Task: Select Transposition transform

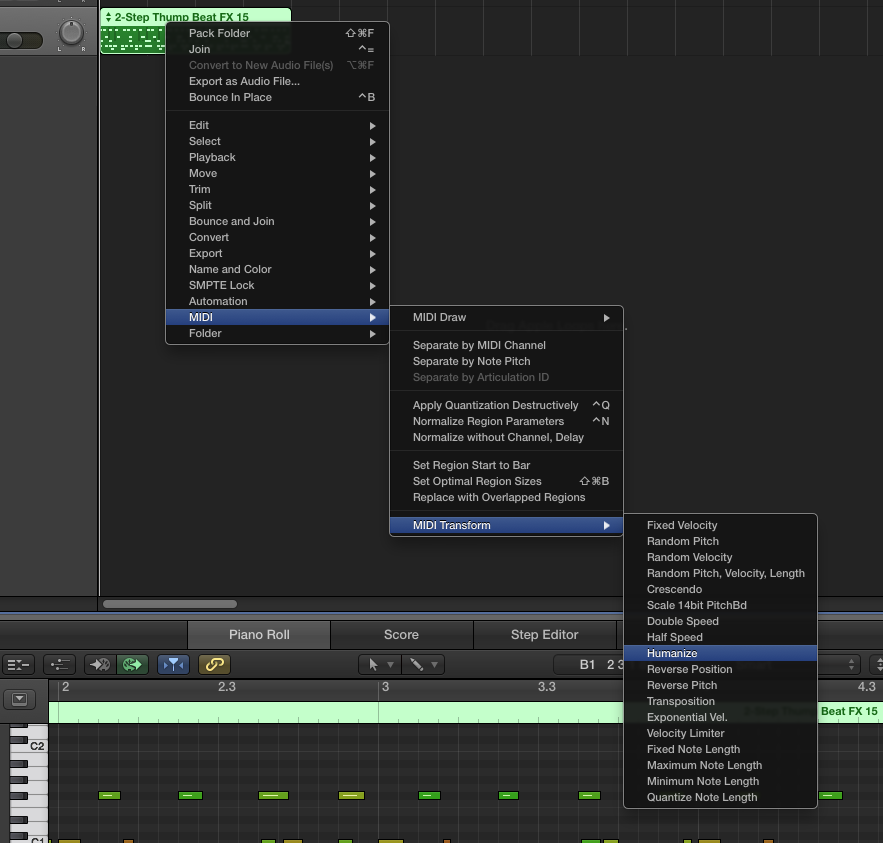Action: click(x=720, y=702)
